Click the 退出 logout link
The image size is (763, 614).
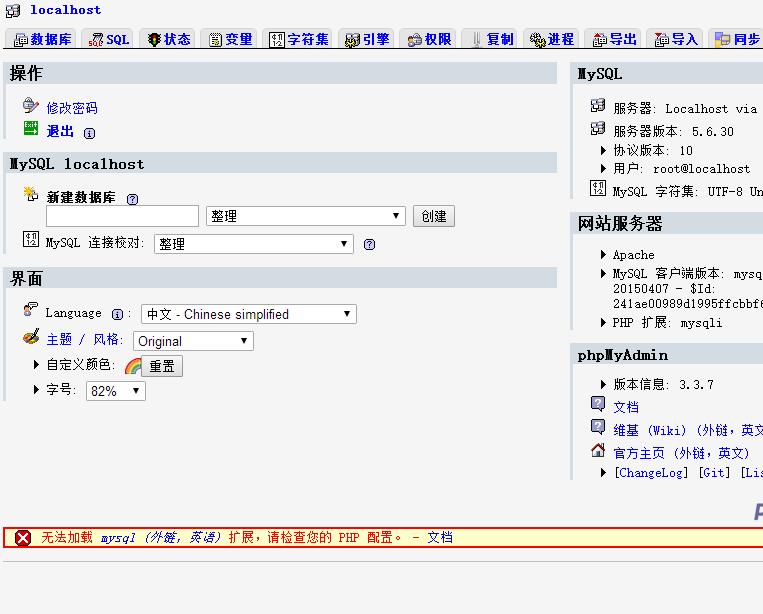(60, 131)
